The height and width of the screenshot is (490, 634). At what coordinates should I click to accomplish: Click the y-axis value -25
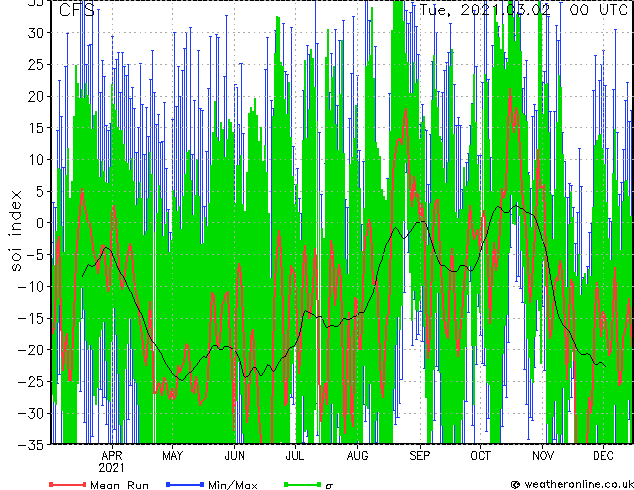[31, 382]
